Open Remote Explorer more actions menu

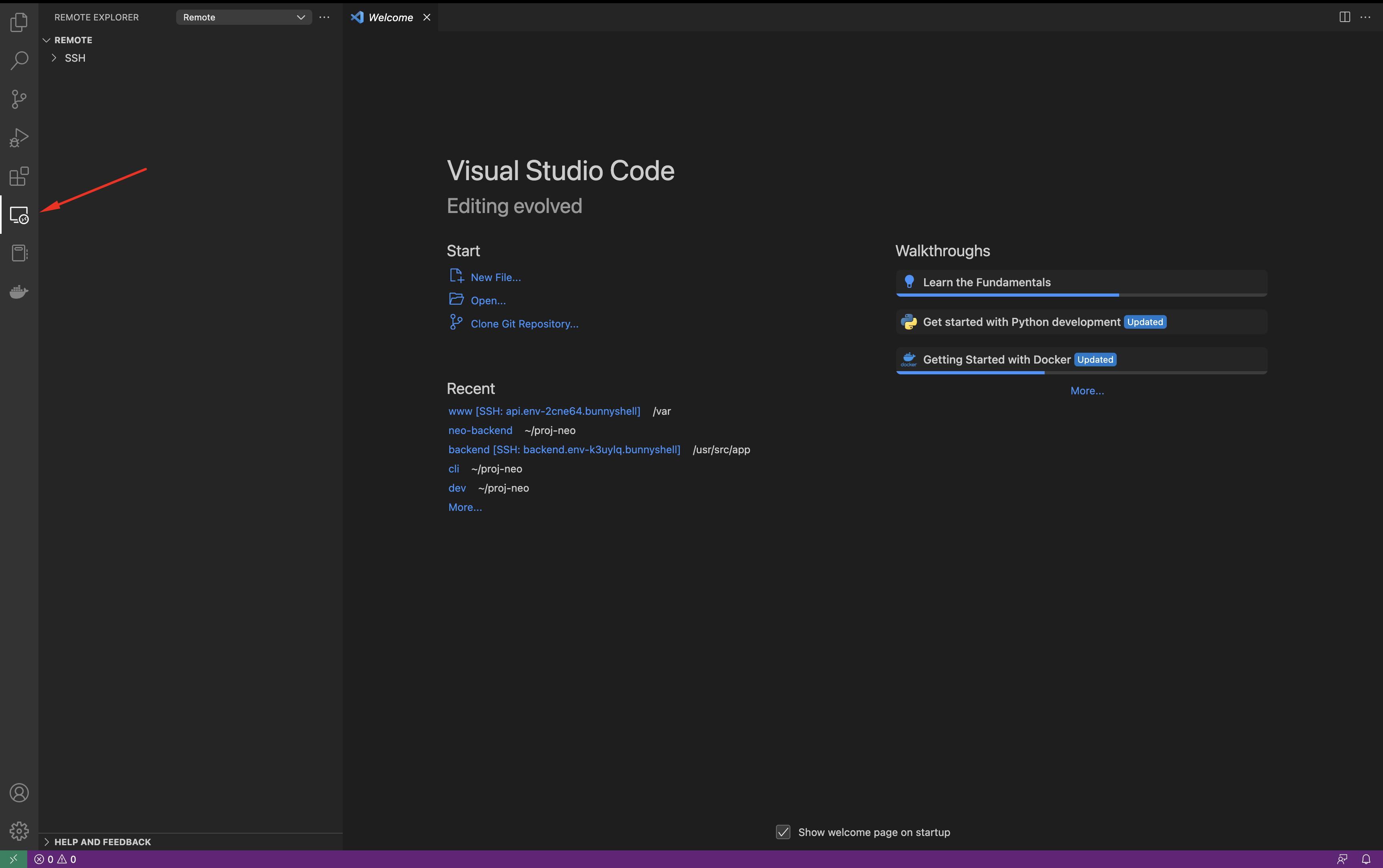pos(324,17)
